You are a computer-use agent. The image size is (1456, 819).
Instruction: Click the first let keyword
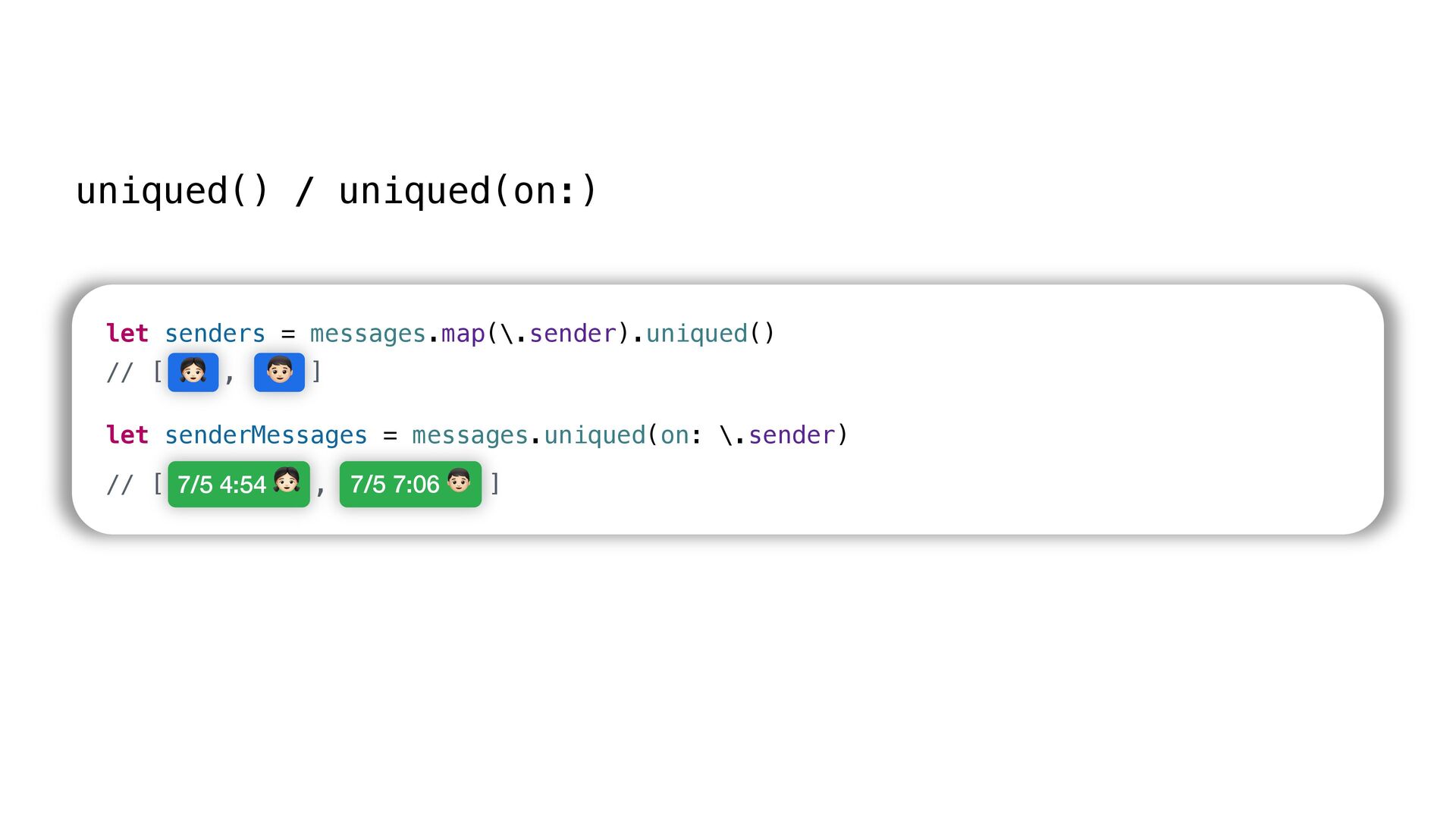(x=127, y=334)
